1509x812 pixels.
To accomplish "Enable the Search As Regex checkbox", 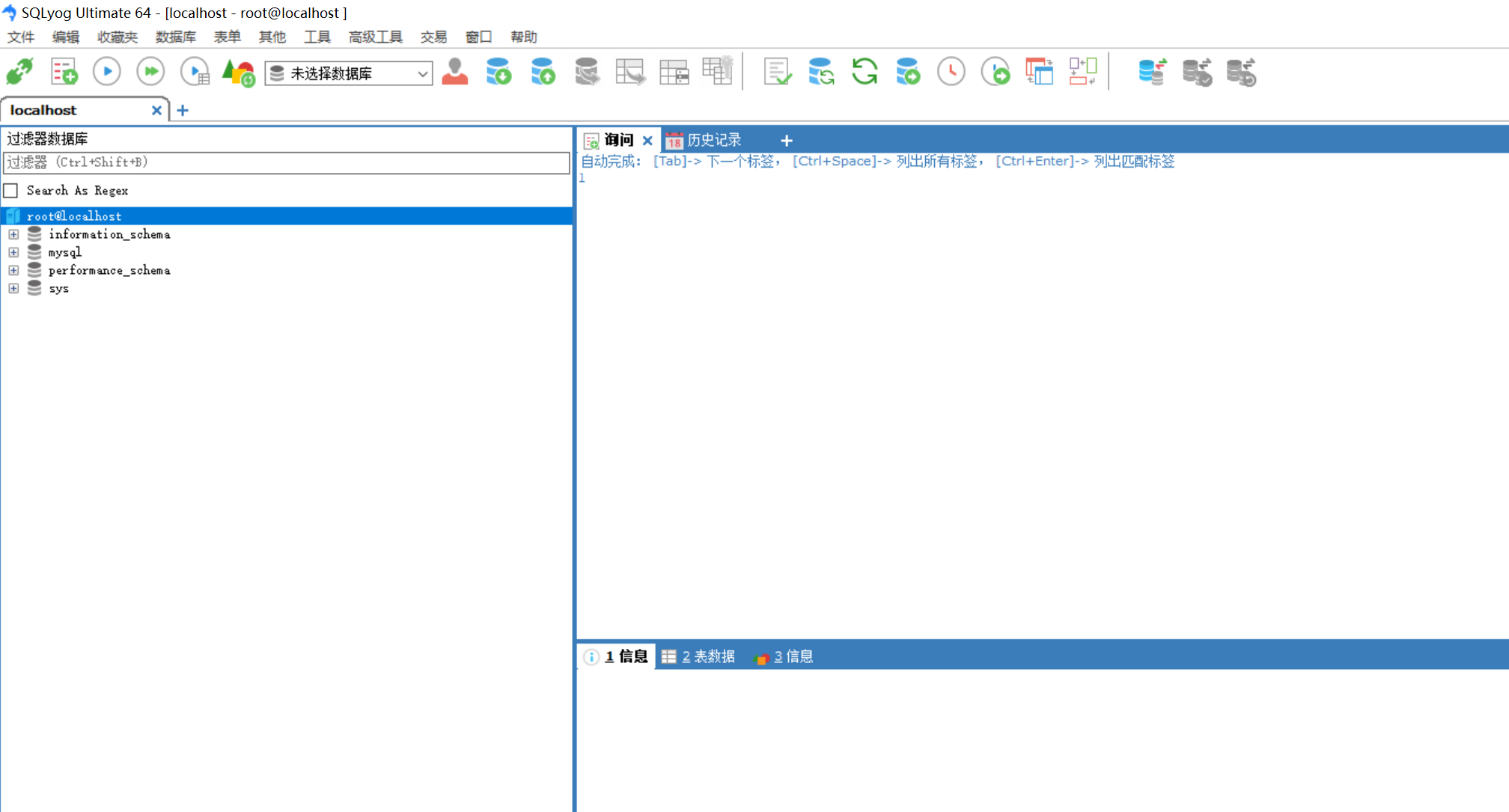I will (10, 190).
